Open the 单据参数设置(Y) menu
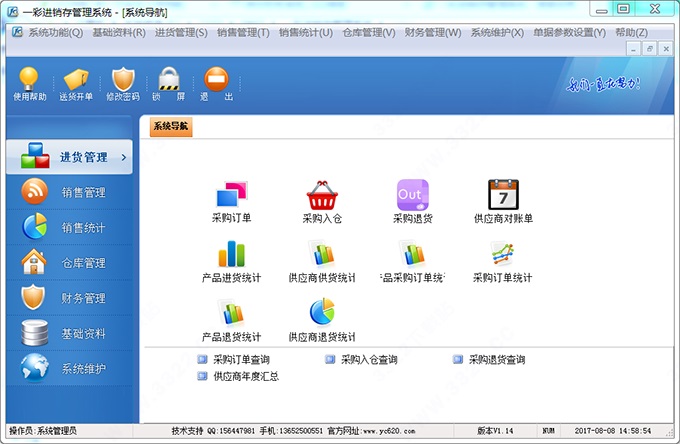 point(569,33)
